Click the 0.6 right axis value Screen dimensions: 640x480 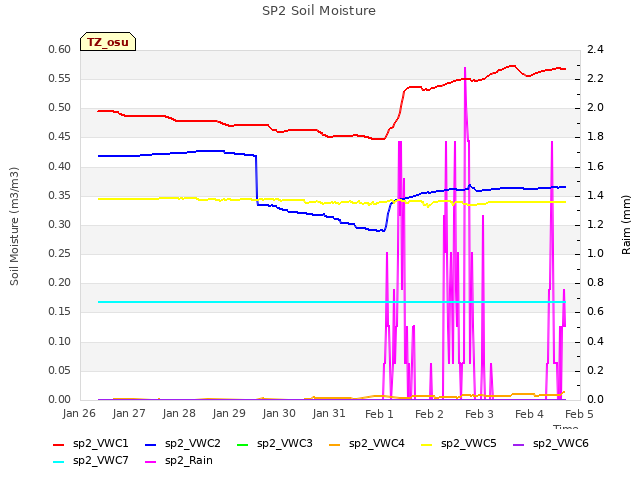point(596,312)
